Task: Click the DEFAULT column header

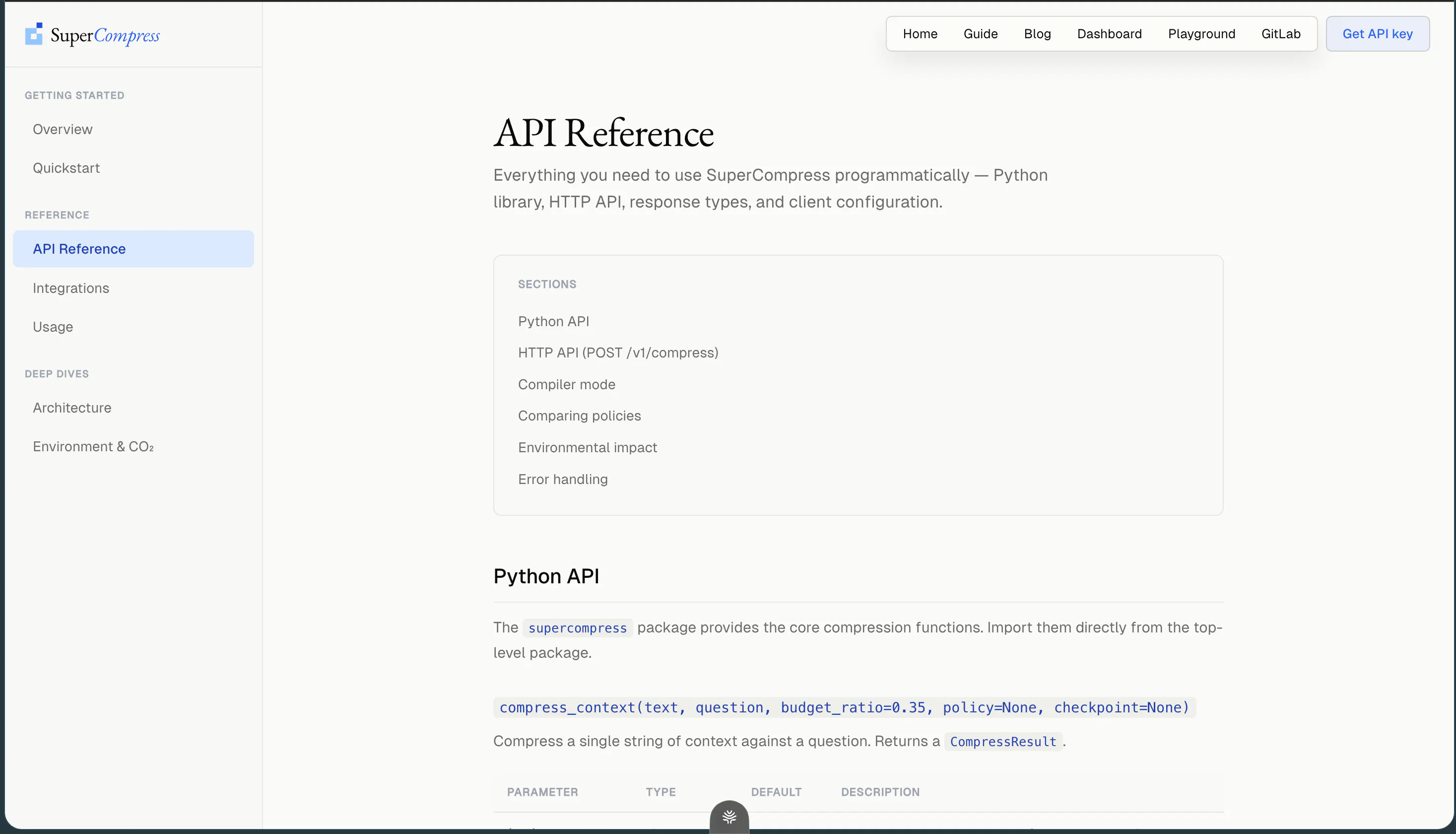Action: coord(776,792)
